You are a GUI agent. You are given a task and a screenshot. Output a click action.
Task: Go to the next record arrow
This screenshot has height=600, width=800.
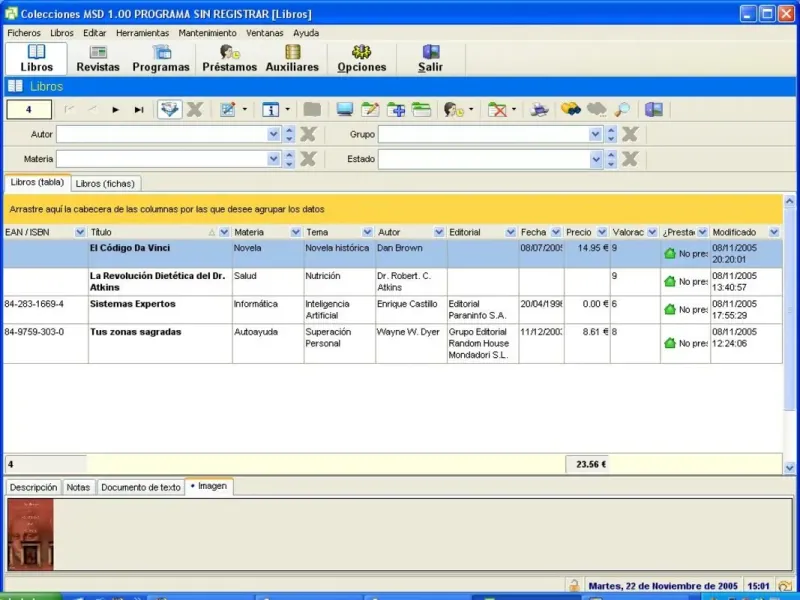click(116, 110)
